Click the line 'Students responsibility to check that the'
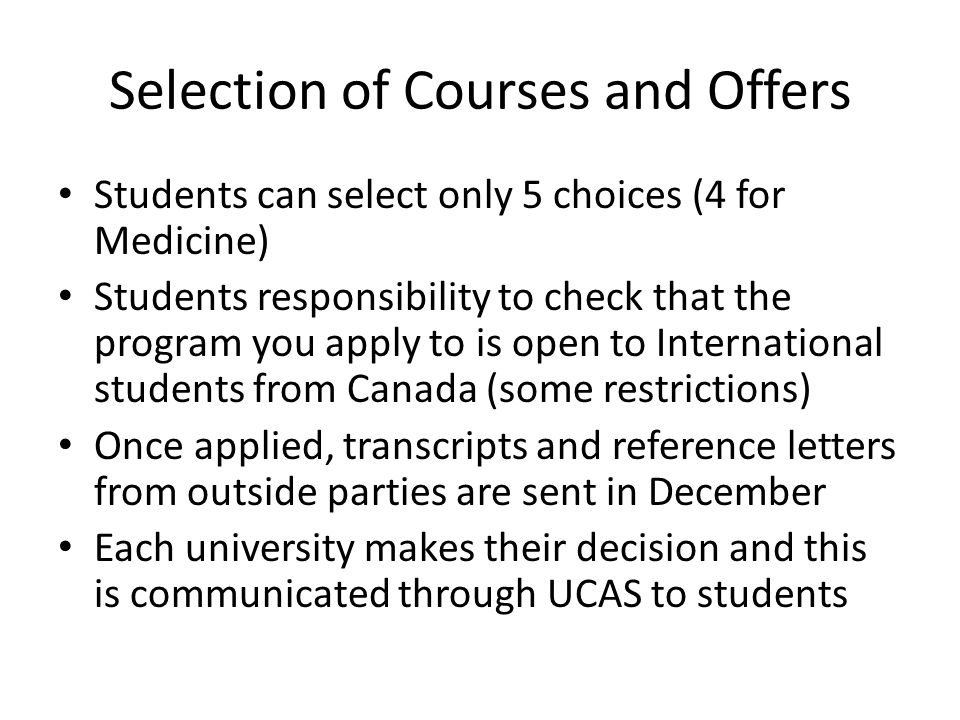The height and width of the screenshot is (720, 960). tap(443, 298)
